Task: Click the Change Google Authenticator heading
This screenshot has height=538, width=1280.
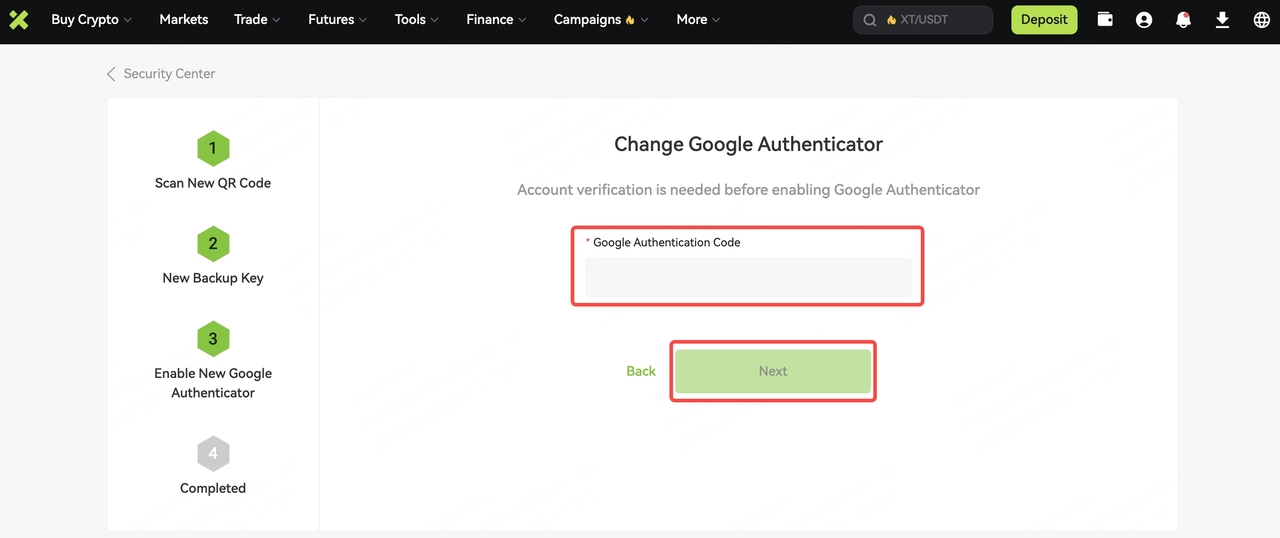Action: [748, 144]
